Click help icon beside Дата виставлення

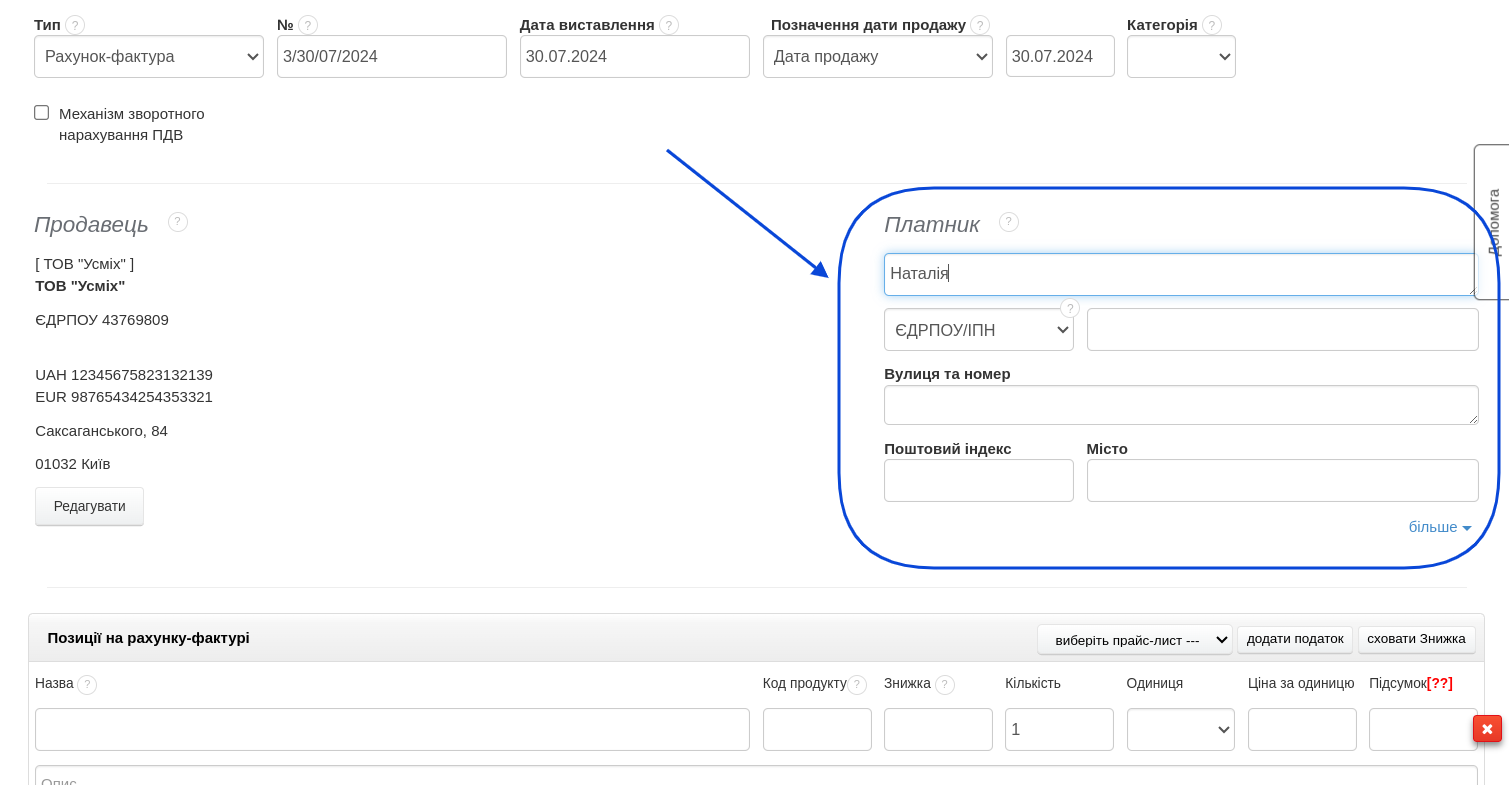[669, 25]
